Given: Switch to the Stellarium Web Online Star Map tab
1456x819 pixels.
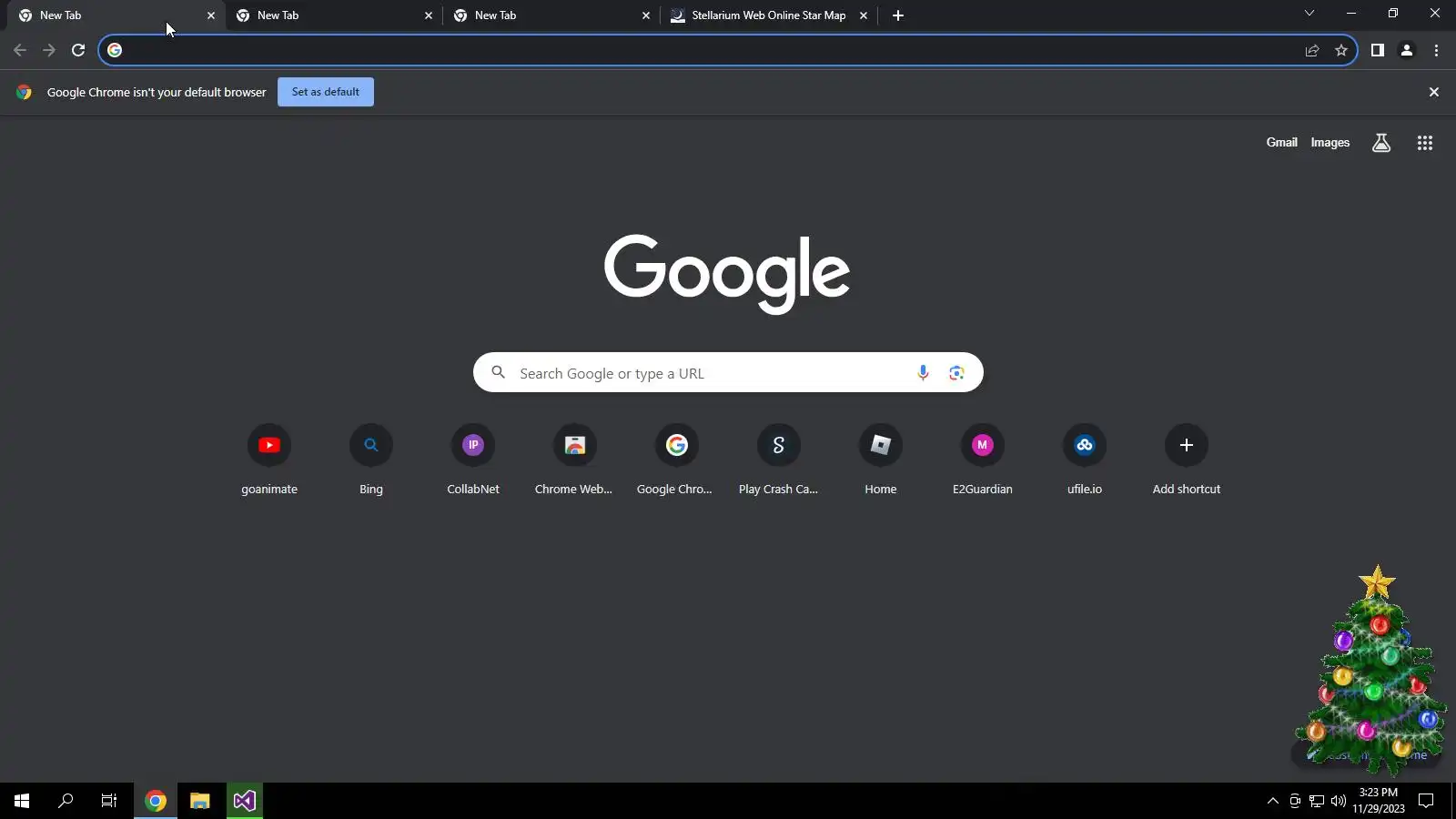Looking at the screenshot, I should pos(769,15).
